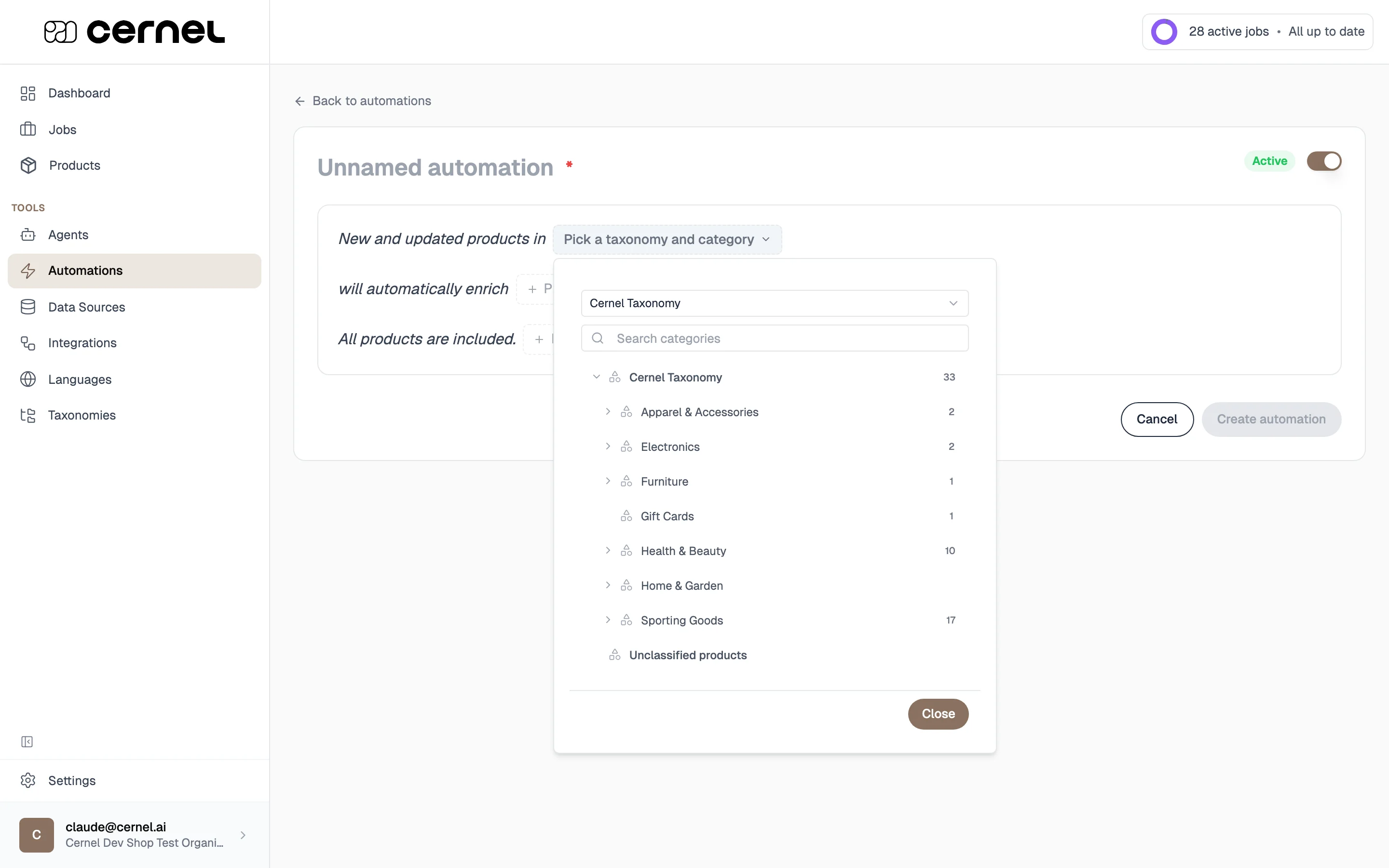The height and width of the screenshot is (868, 1389).
Task: Click the Taxonomies tree icon
Action: coord(27,415)
